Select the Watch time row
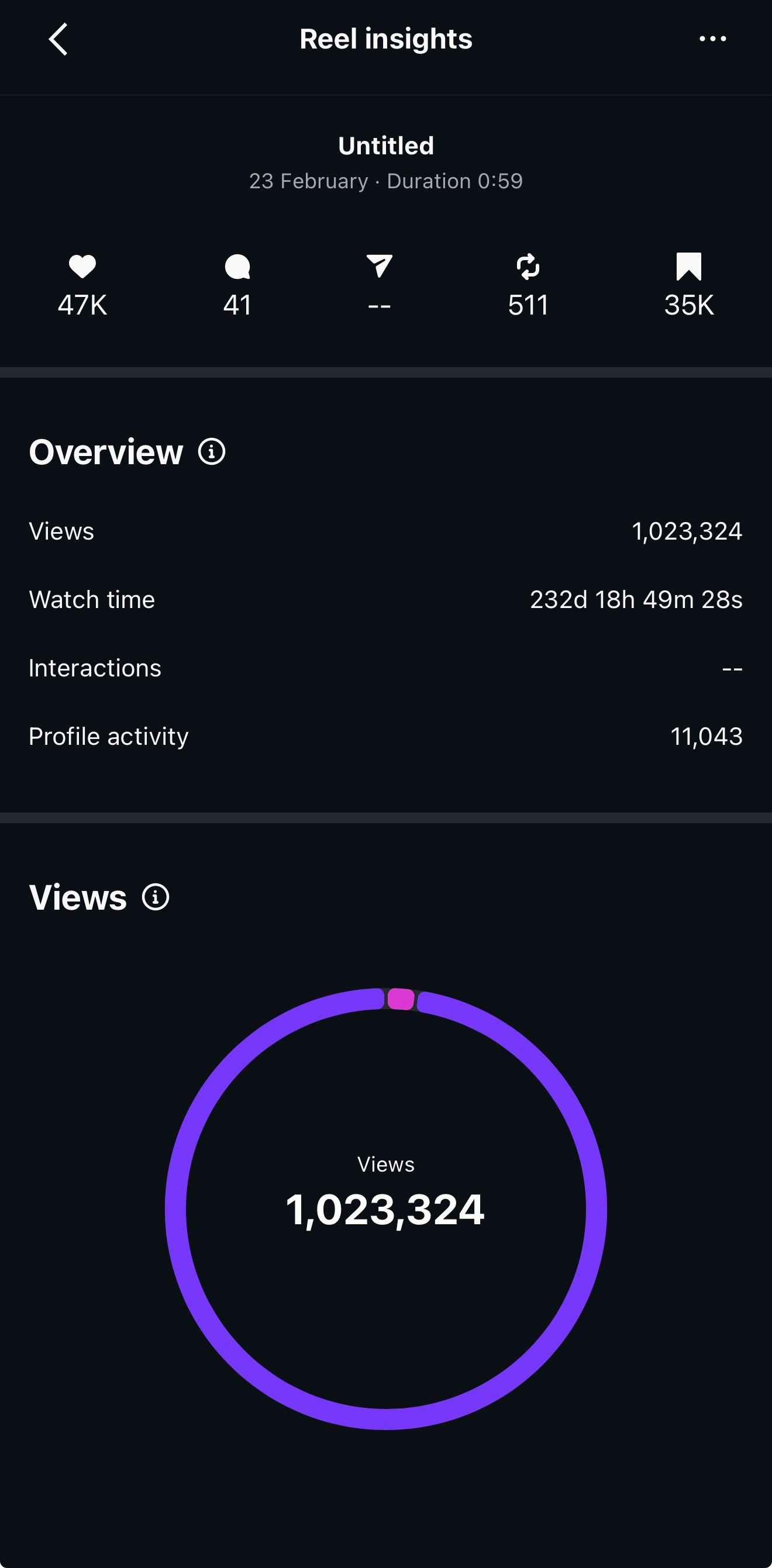The width and height of the screenshot is (772, 1568). pyautogui.click(x=385, y=600)
